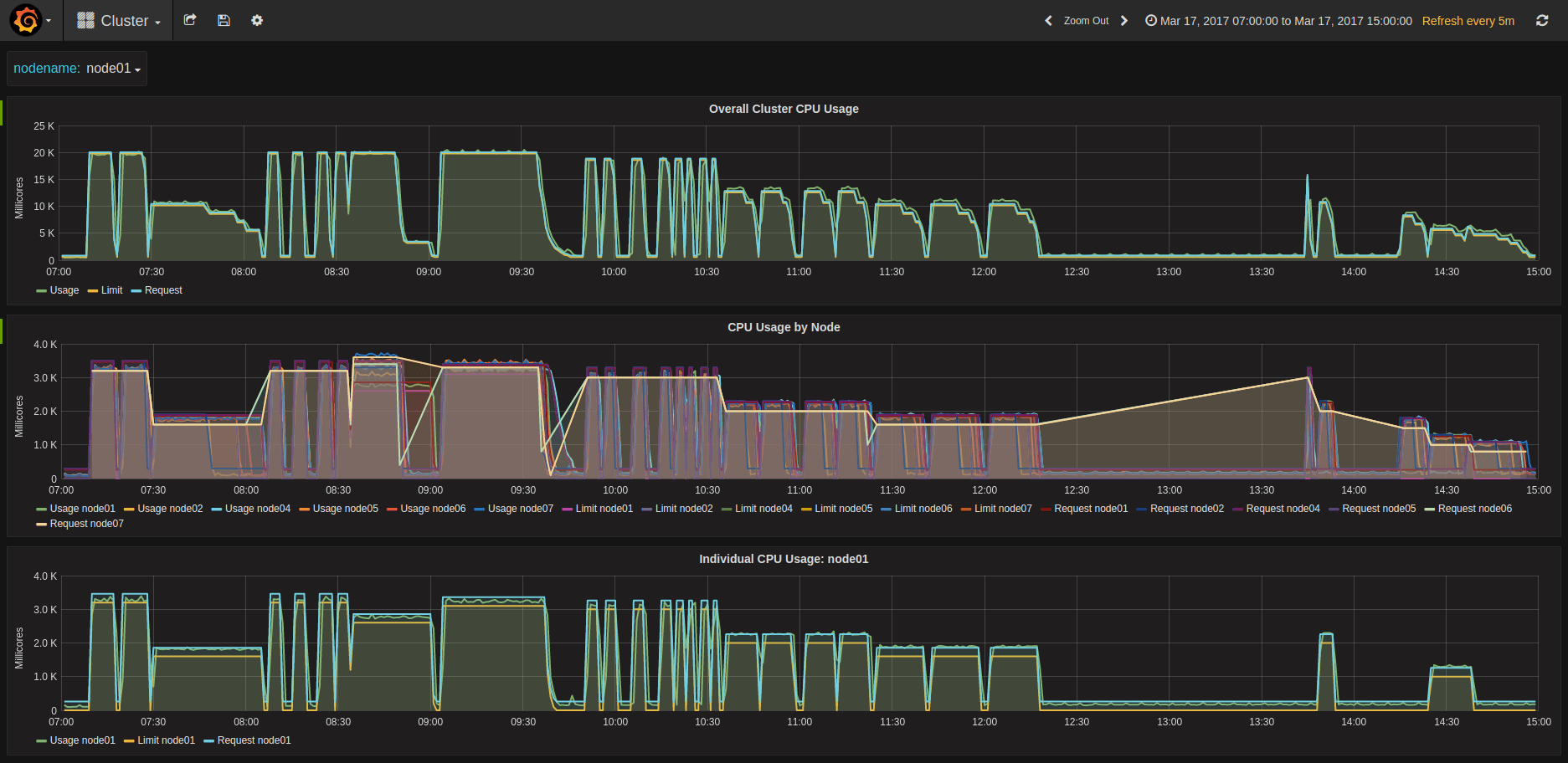Shift time range forward with right chevron
This screenshot has width=1568, height=763.
[x=1124, y=21]
